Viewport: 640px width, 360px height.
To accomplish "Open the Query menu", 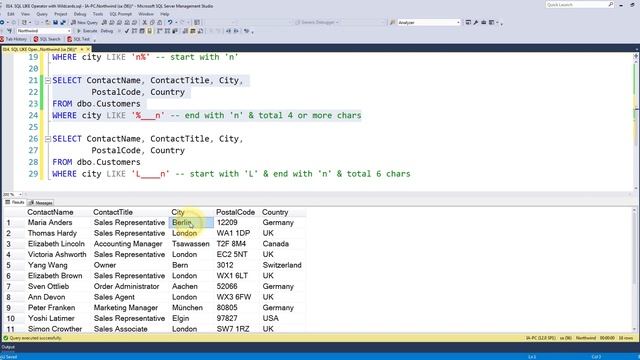I will (42, 14).
